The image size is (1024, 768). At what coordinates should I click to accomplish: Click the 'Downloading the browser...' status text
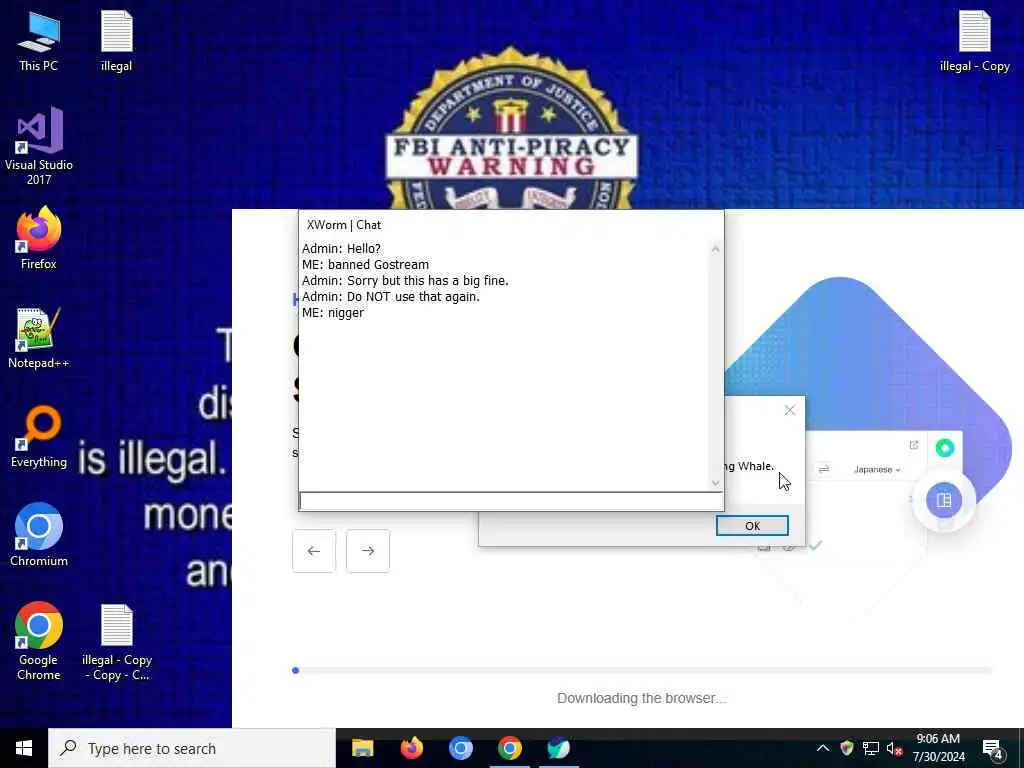(641, 698)
